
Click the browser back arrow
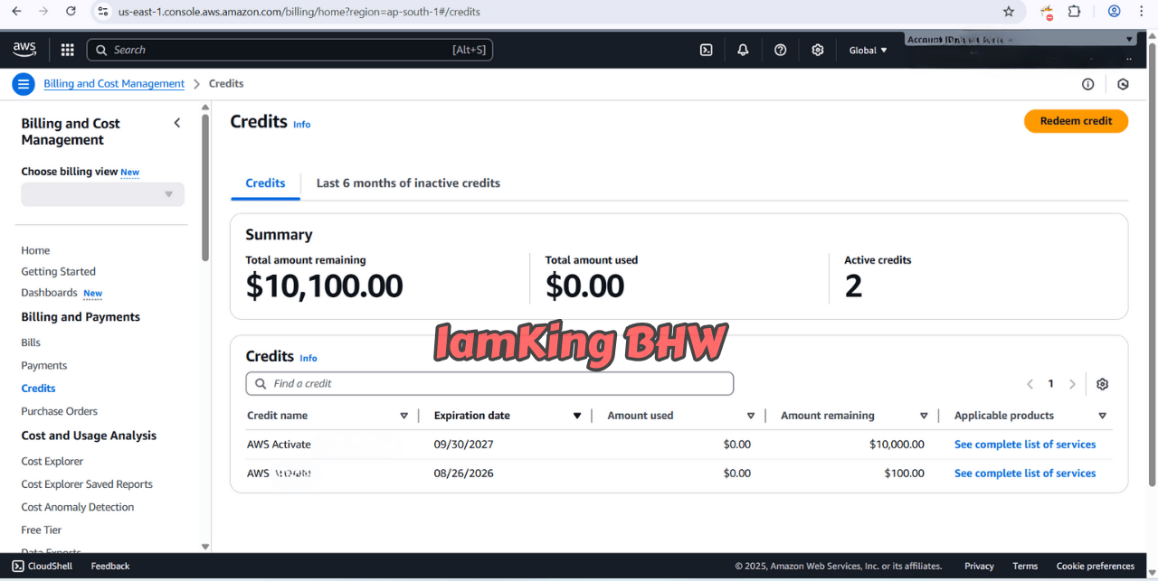click(17, 11)
